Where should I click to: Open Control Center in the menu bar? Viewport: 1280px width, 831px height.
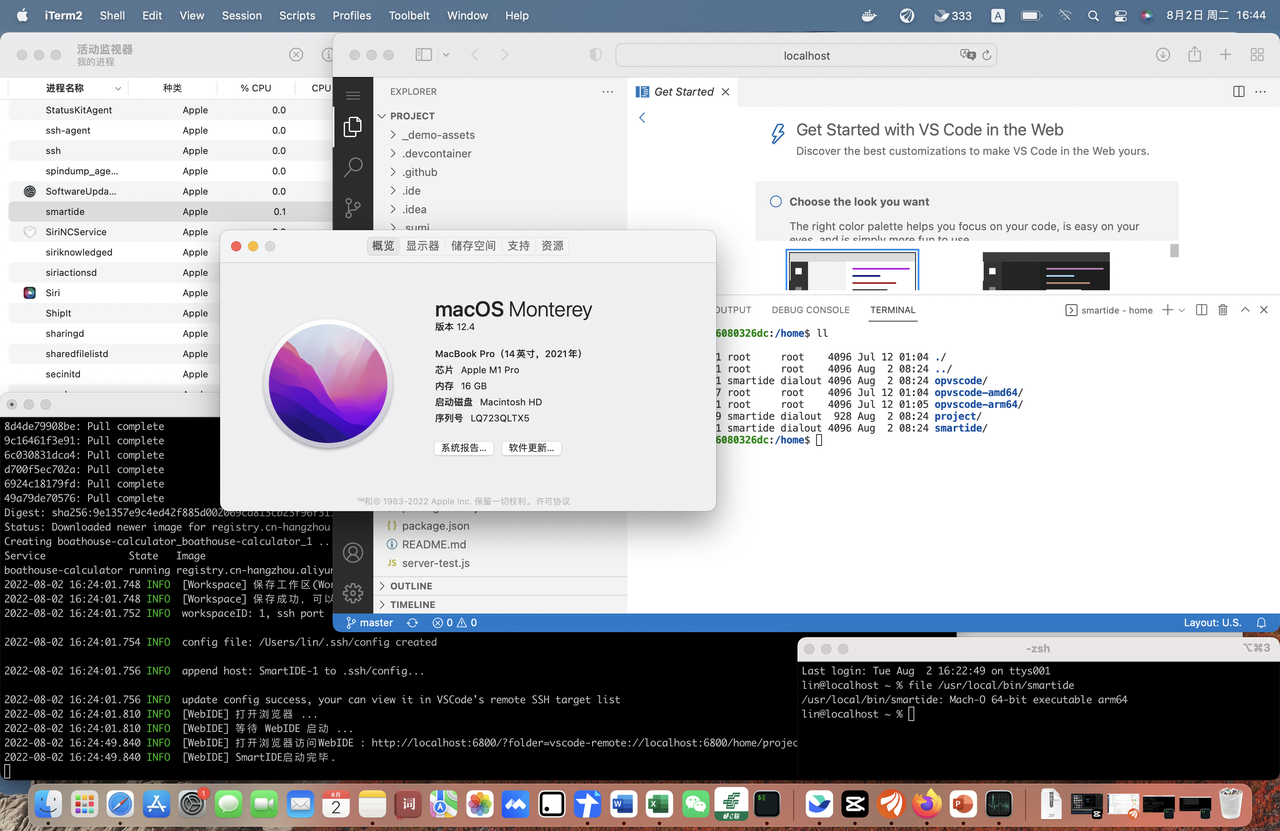coord(1120,15)
